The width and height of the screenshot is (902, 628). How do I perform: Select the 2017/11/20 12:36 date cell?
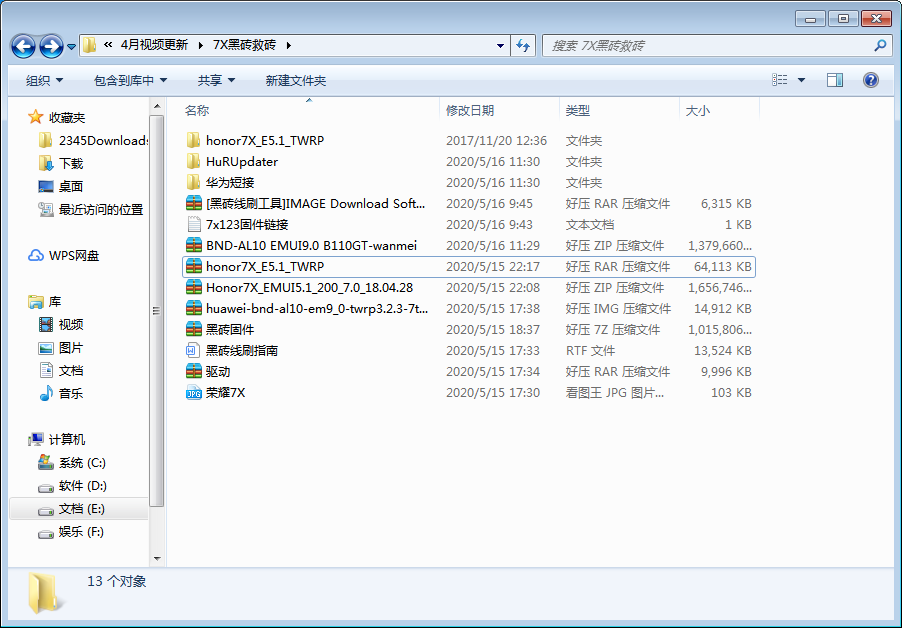tap(496, 140)
